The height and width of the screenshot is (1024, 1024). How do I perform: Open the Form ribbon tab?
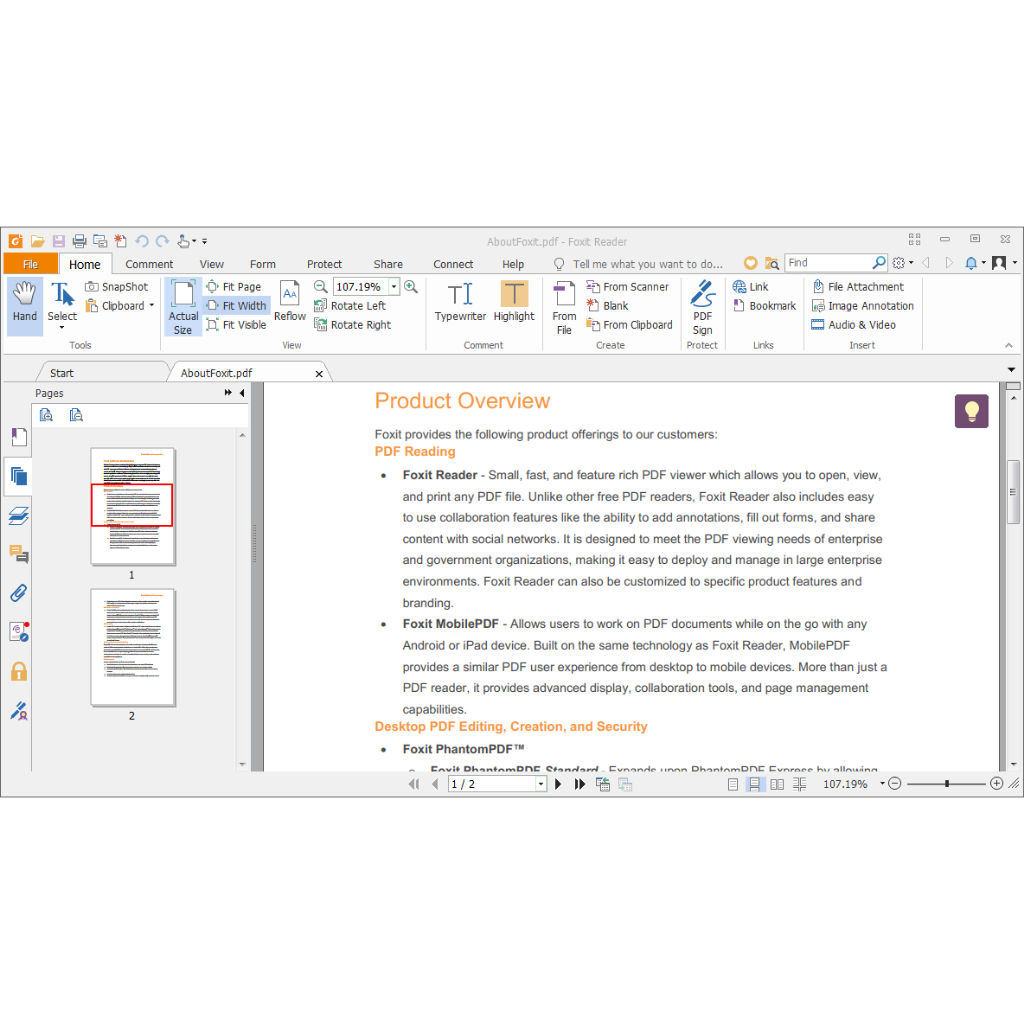tap(263, 264)
